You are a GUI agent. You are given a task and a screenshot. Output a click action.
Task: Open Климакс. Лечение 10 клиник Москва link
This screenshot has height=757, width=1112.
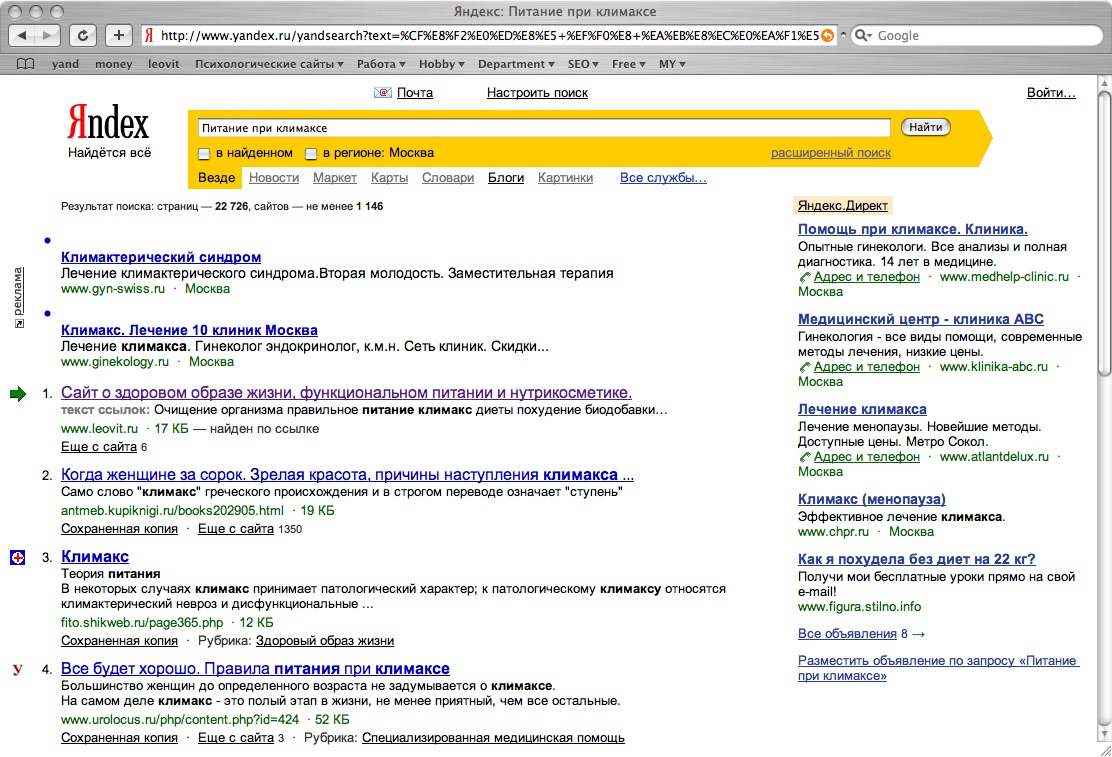(189, 330)
